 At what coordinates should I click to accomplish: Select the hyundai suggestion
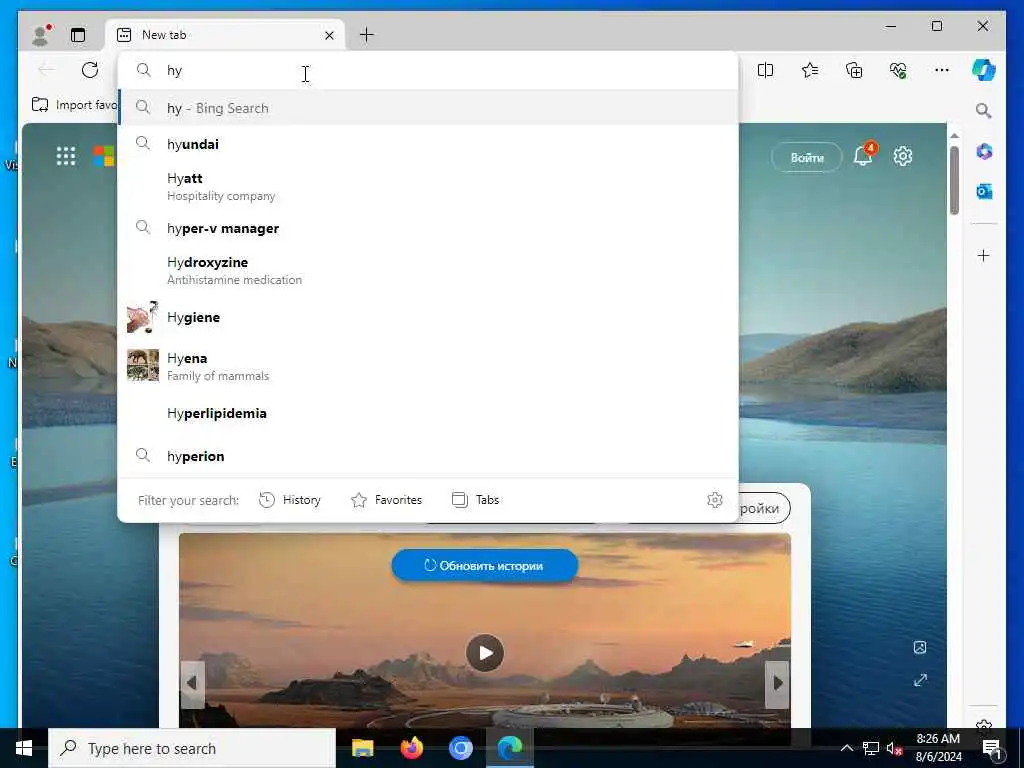point(428,144)
